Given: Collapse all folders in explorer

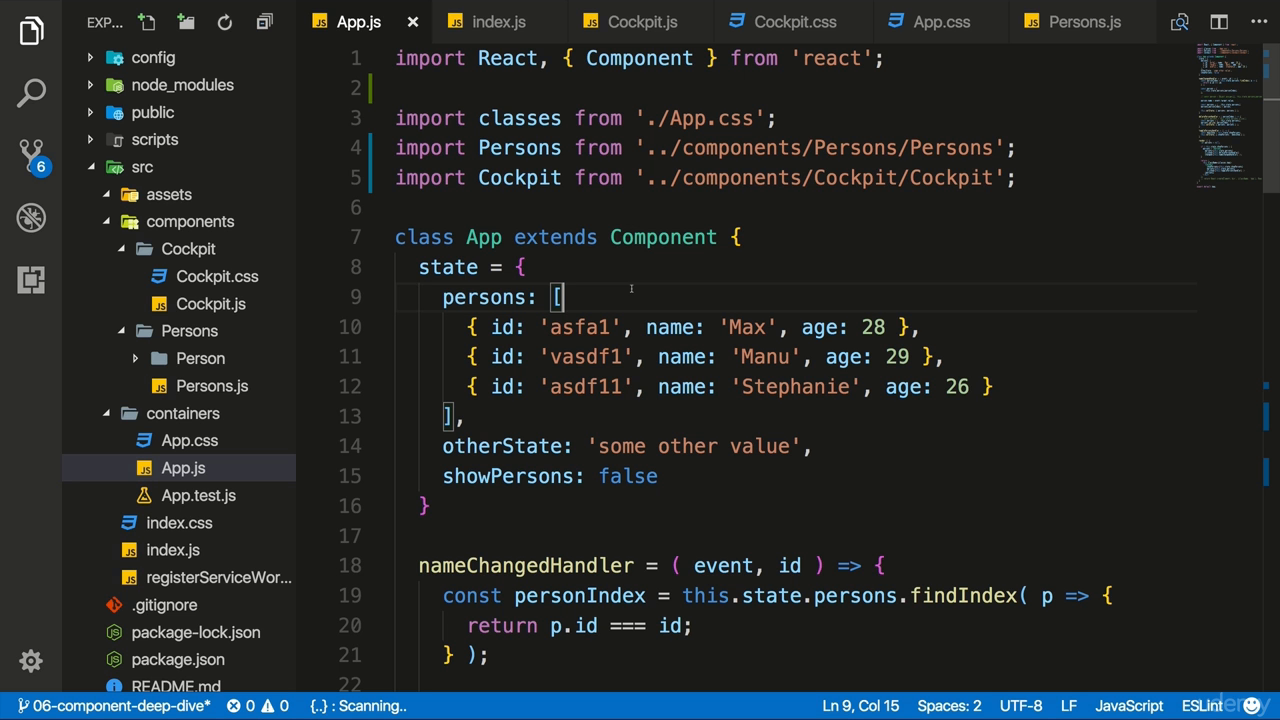Looking at the screenshot, I should 264,22.
